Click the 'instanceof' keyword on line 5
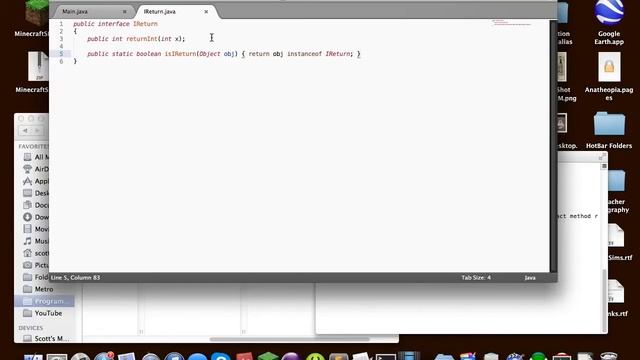Screen dimensions: 640x360 (x=304, y=54)
